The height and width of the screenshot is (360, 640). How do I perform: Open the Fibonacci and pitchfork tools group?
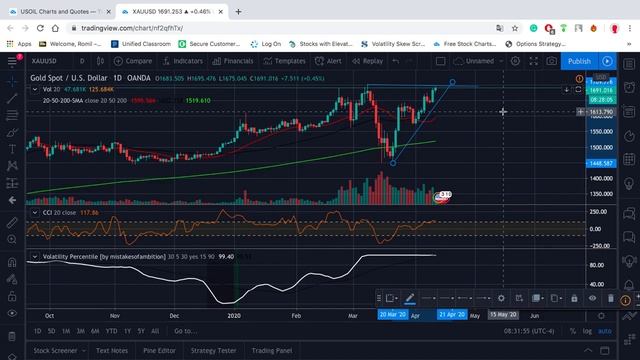[12, 115]
